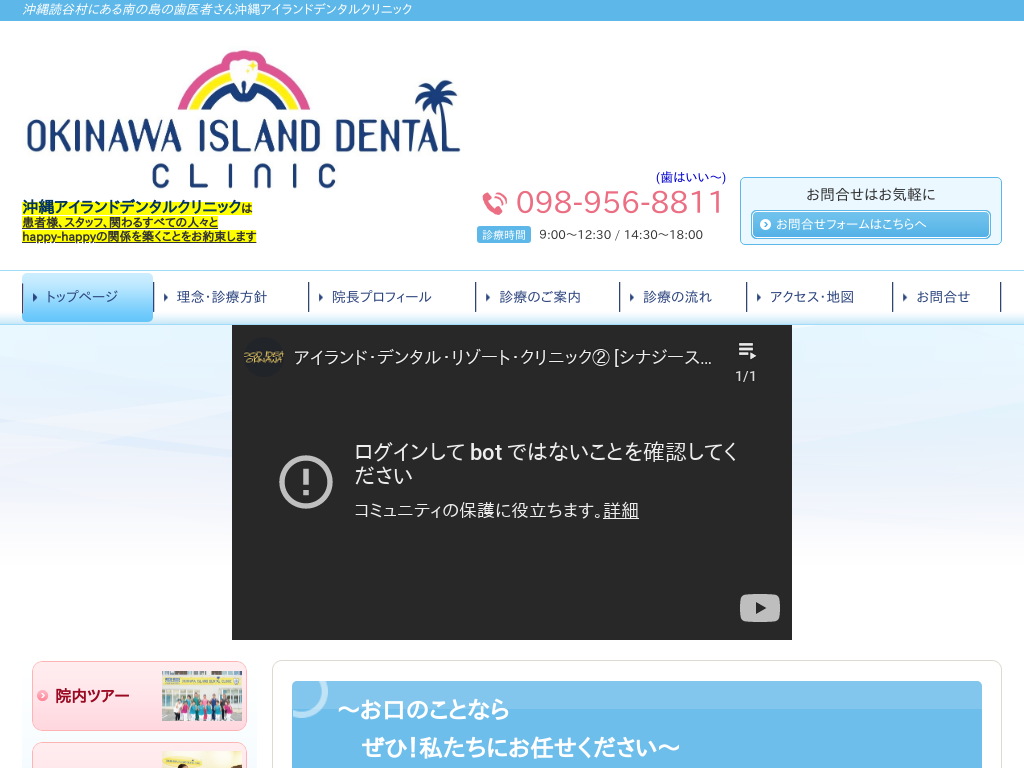Click the 9:00〜12:30 / 14:30〜18:00 hours text
Screen dimensions: 1024x768
621,234
